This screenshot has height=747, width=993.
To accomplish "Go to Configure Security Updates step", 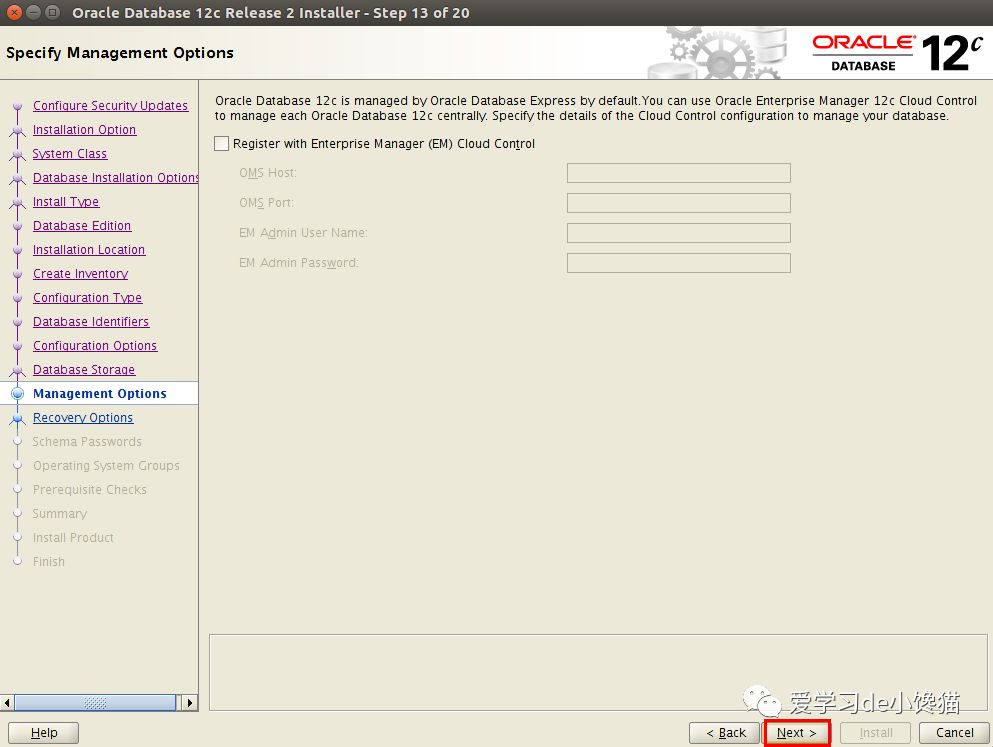I will (110, 105).
